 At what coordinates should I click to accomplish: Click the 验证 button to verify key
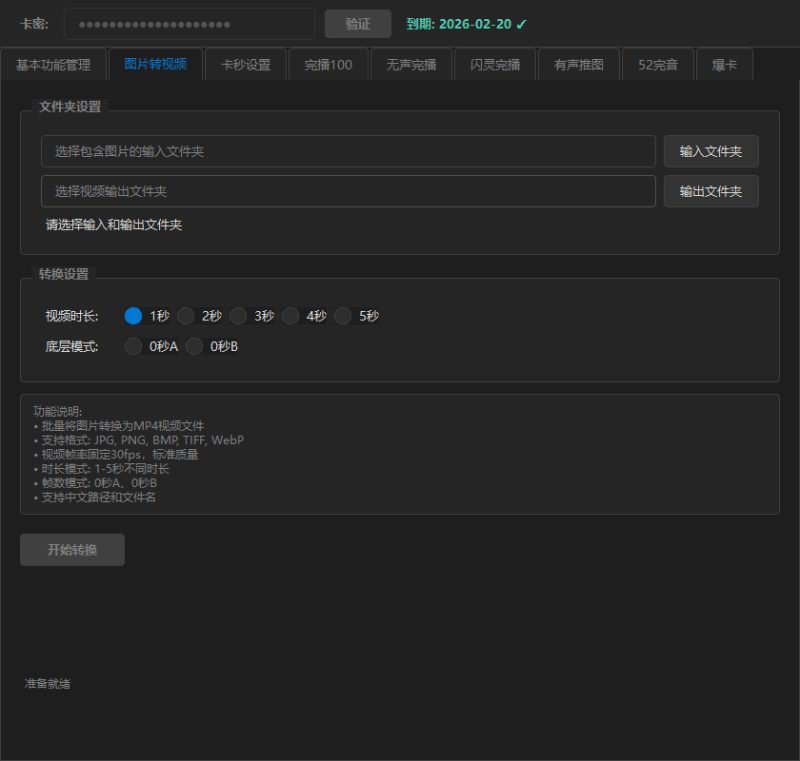(358, 24)
